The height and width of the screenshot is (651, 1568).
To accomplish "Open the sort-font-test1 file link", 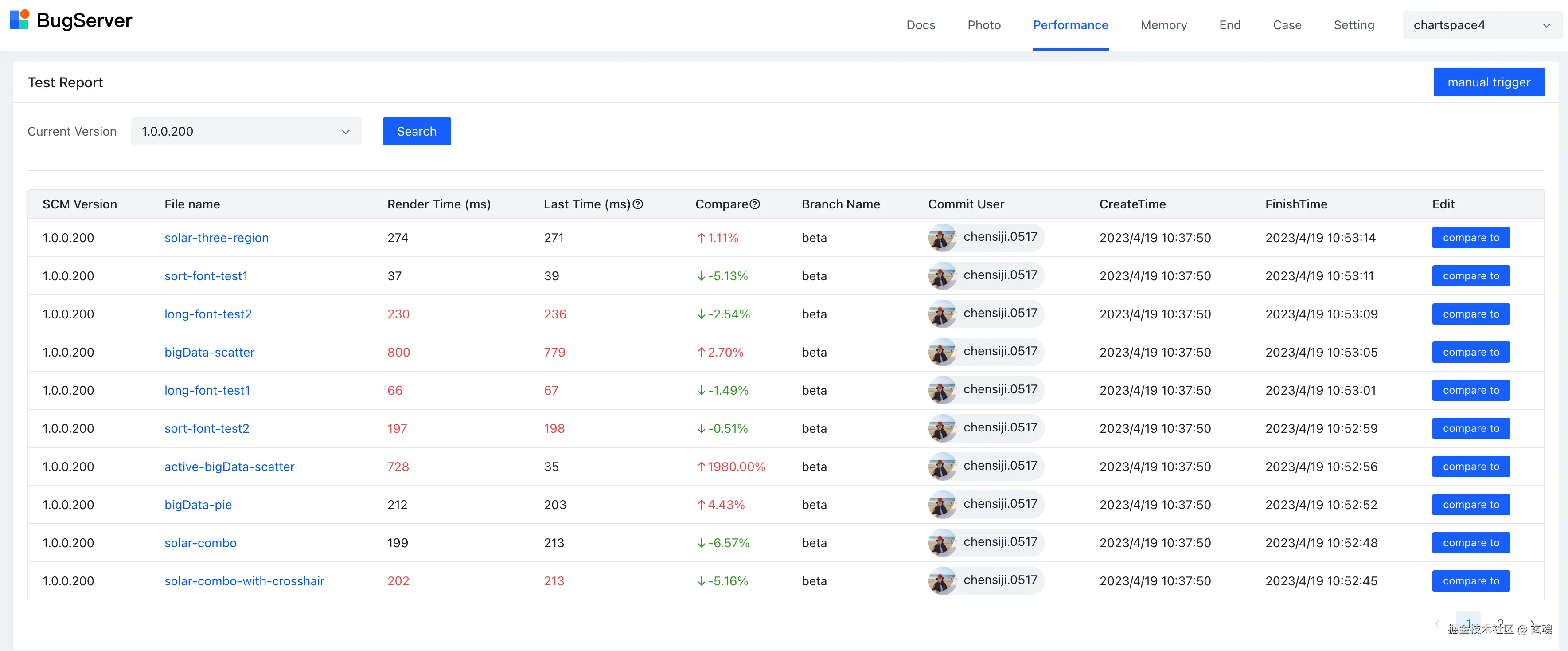I will pyautogui.click(x=206, y=276).
